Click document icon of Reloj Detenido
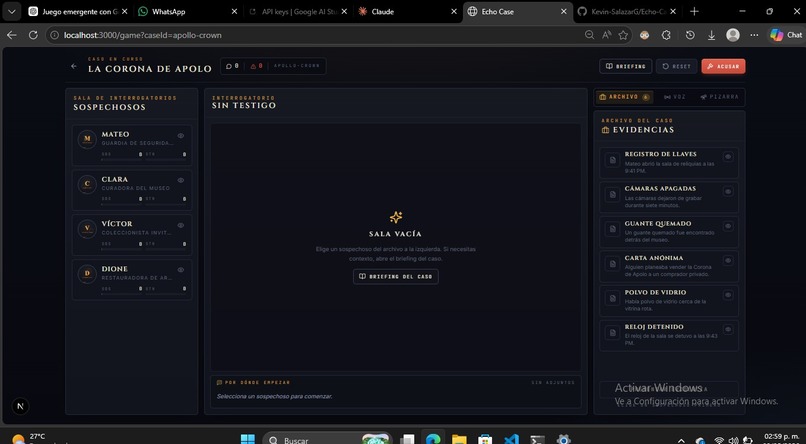Viewport: 806px width, 444px height. click(x=612, y=332)
